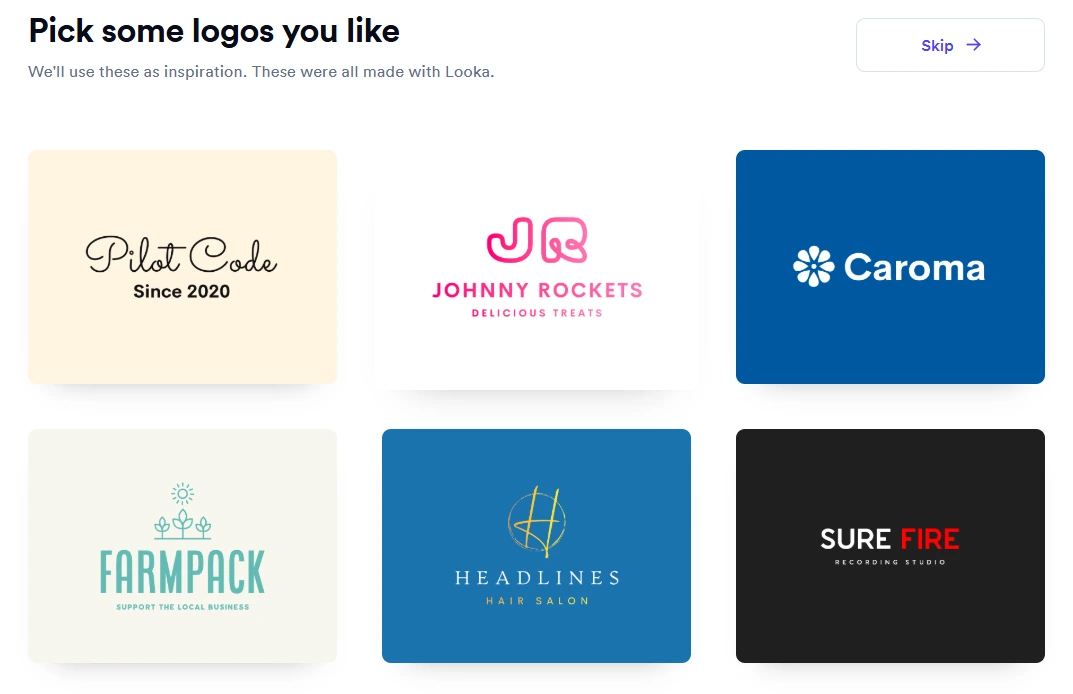Click the white Caroma flower icon
This screenshot has width=1073, height=694.
tap(814, 266)
